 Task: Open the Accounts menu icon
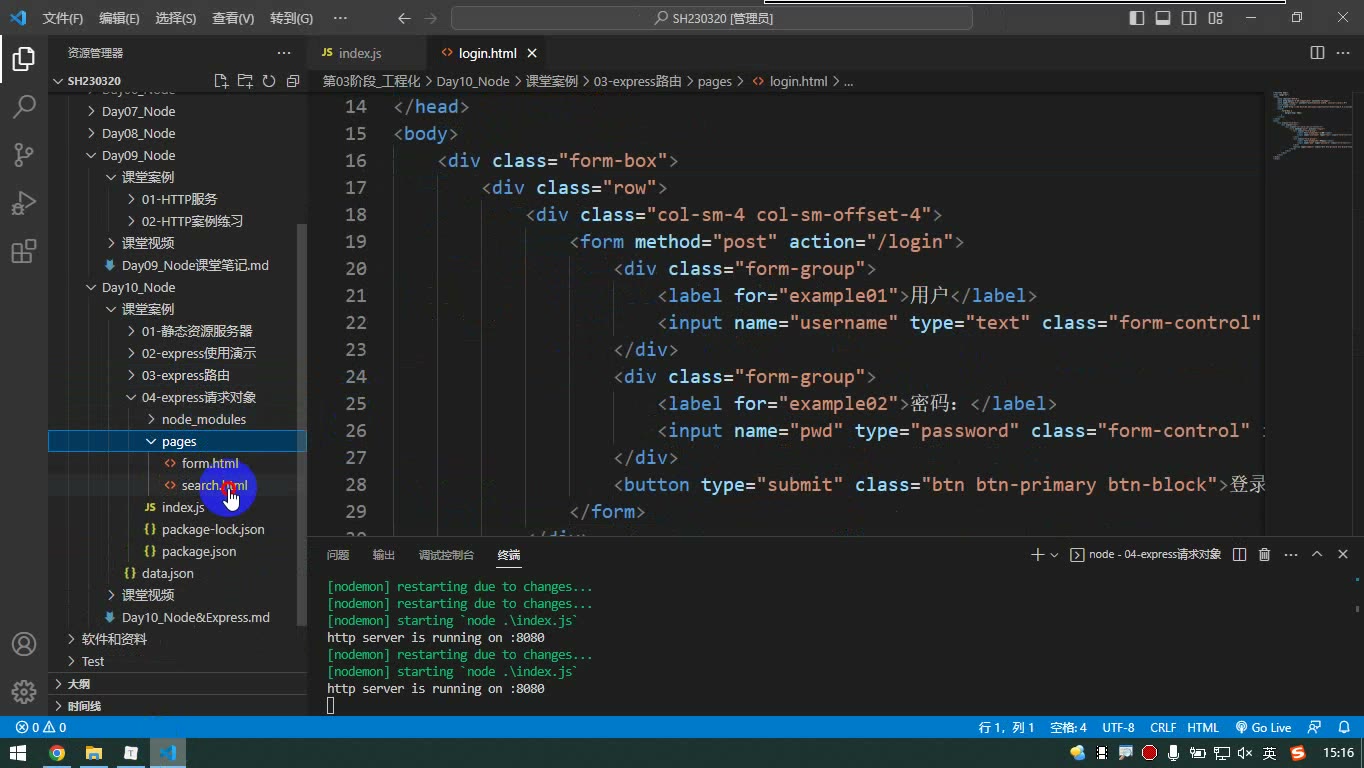(x=24, y=644)
